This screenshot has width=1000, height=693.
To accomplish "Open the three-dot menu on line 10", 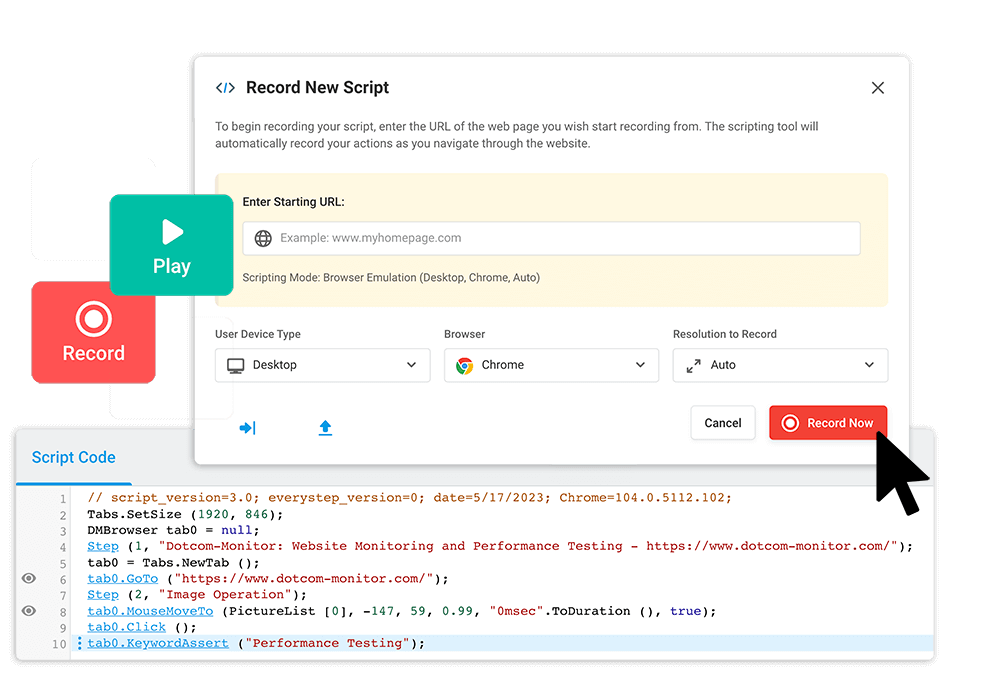I will coord(79,643).
